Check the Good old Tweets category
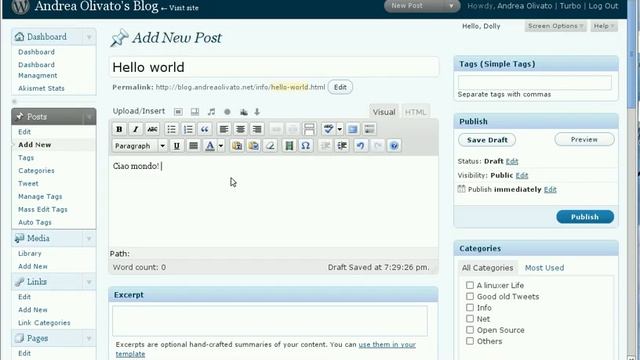This screenshot has height=360, width=640. point(470,296)
